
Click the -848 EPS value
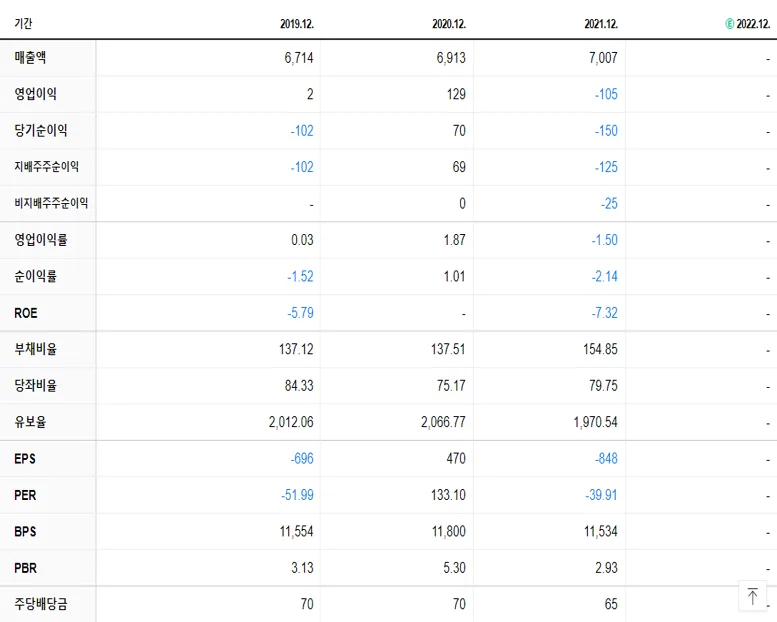point(606,458)
